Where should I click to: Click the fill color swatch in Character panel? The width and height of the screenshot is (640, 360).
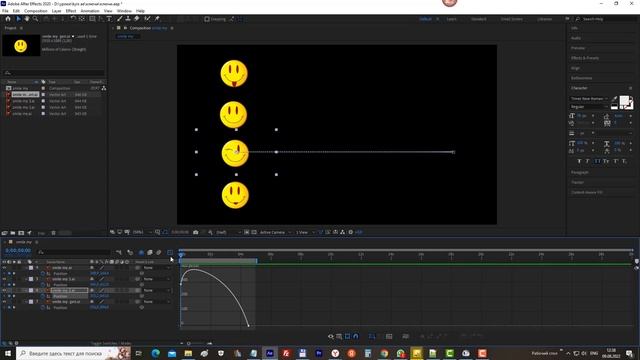(624, 101)
